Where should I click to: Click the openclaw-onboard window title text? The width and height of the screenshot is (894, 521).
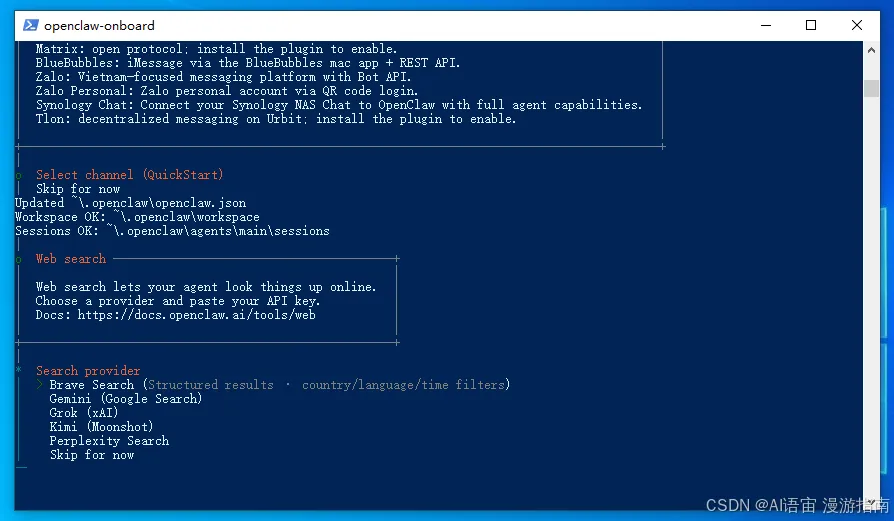click(99, 26)
